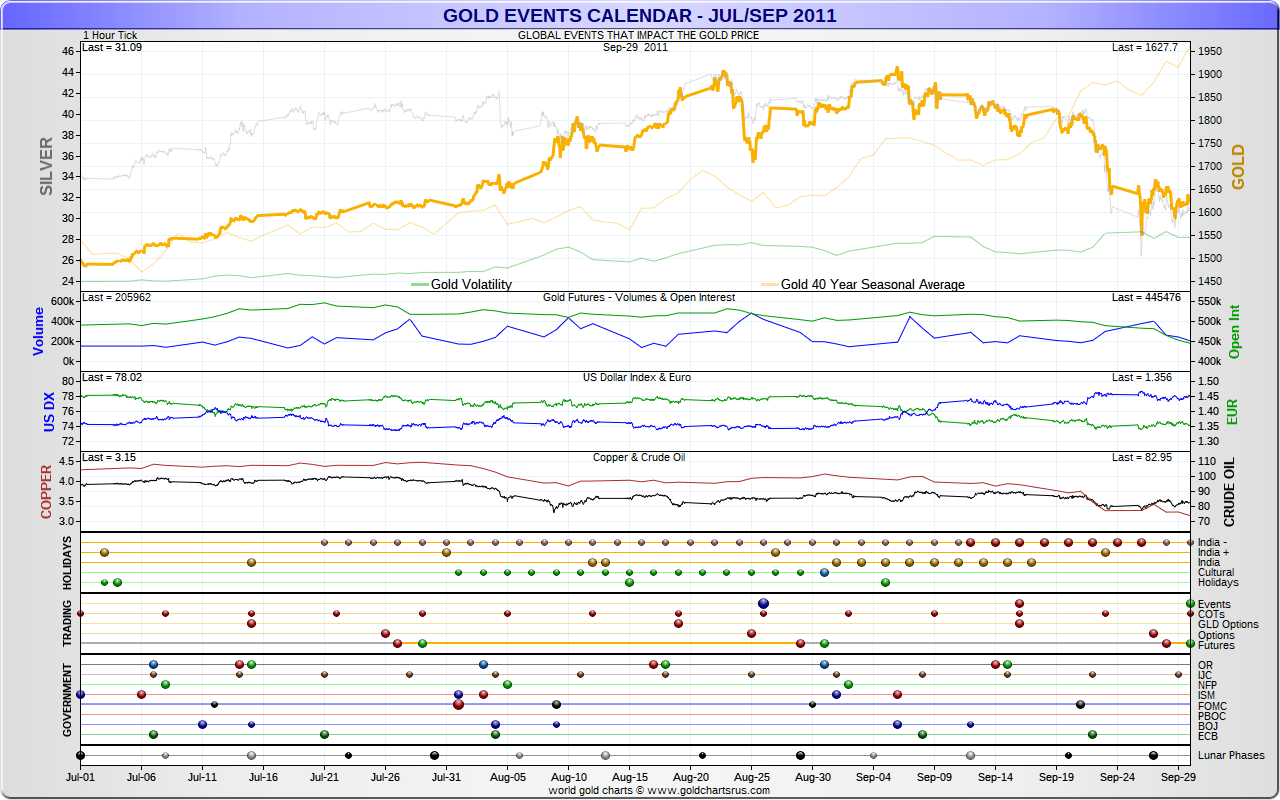Select the date stamp 'Sep-29 2011'
This screenshot has width=1280, height=800.
coord(636,47)
